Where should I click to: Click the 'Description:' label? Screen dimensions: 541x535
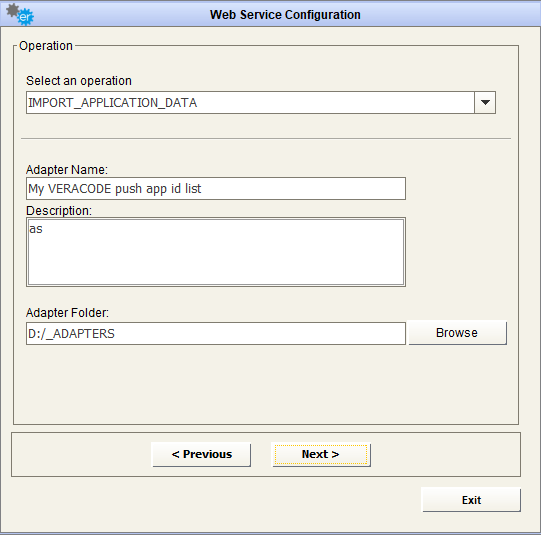(59, 211)
